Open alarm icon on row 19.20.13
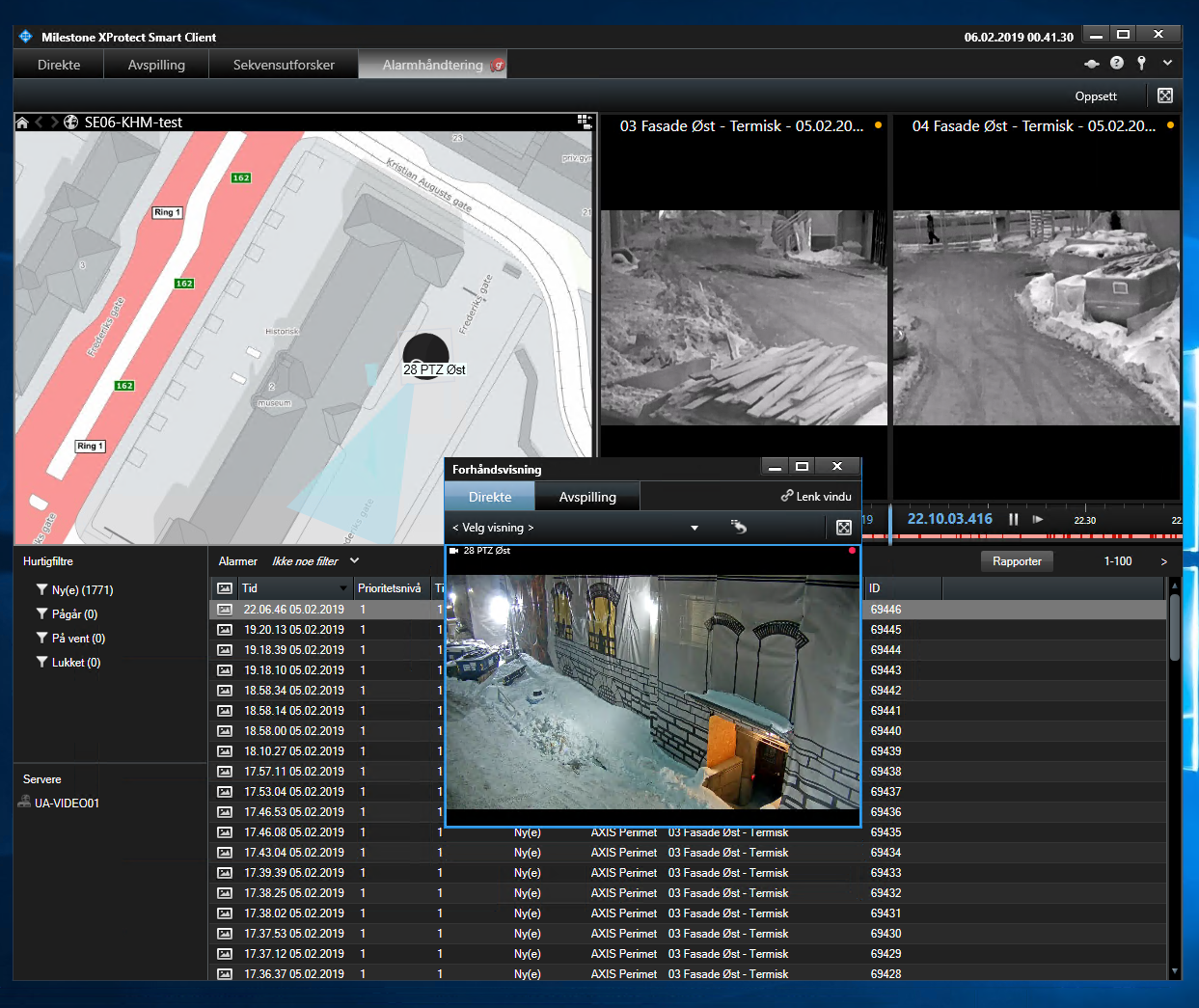The width and height of the screenshot is (1199, 1008). pyautogui.click(x=225, y=630)
